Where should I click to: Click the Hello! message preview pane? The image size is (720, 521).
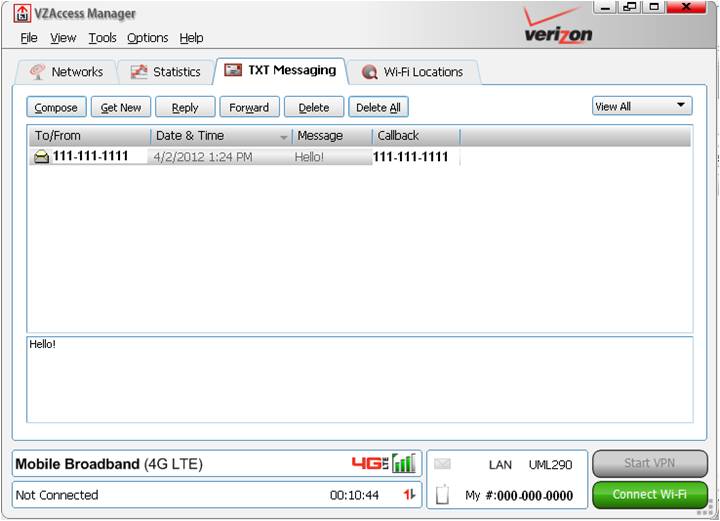pyautogui.click(x=360, y=380)
